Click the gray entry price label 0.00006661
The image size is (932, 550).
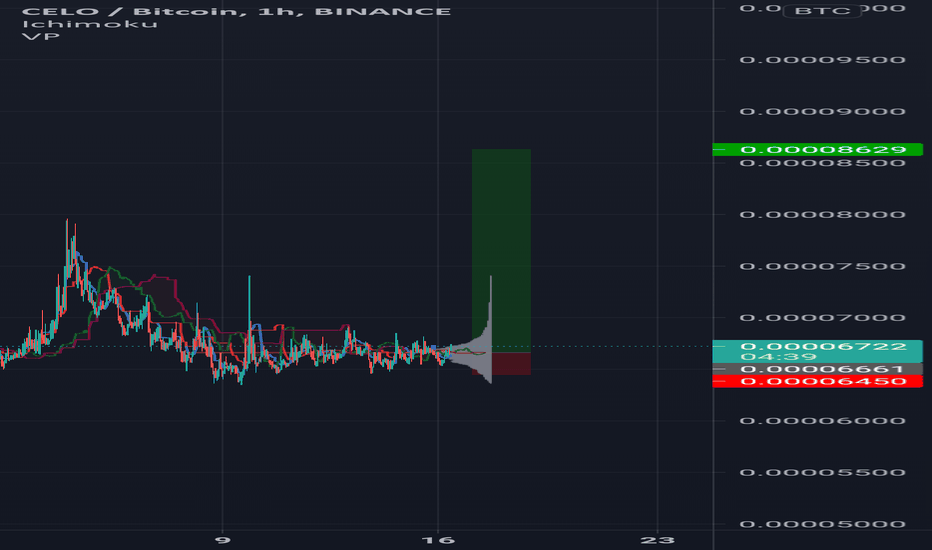(818, 369)
